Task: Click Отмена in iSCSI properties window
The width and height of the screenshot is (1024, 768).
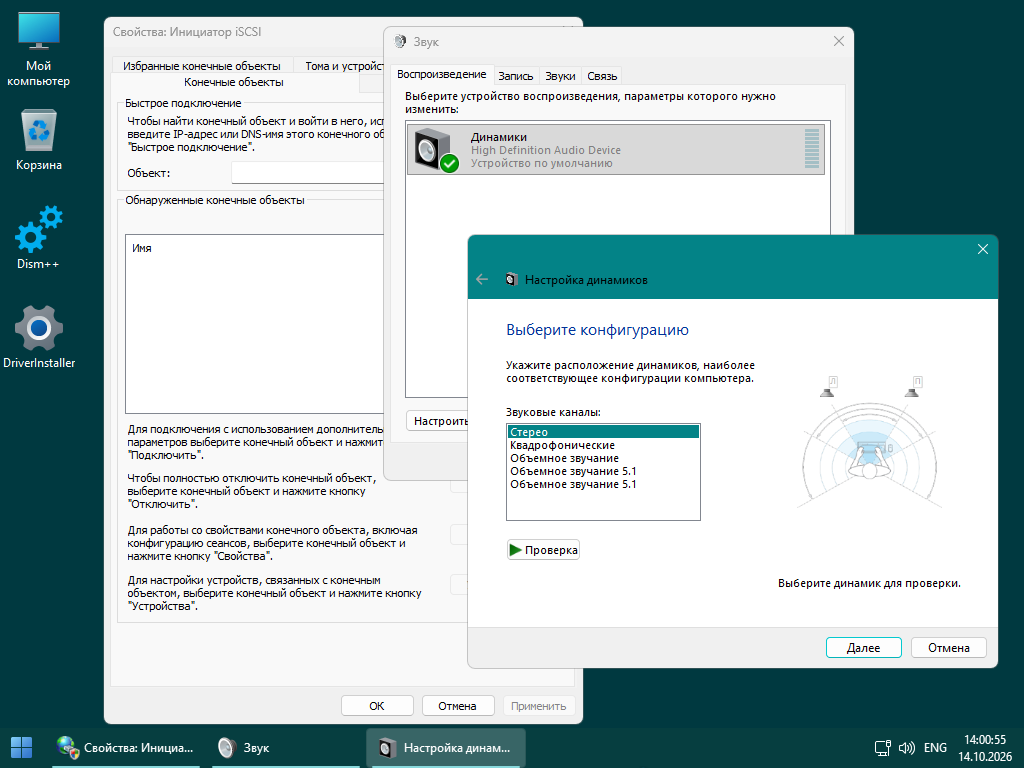Action: [x=457, y=705]
